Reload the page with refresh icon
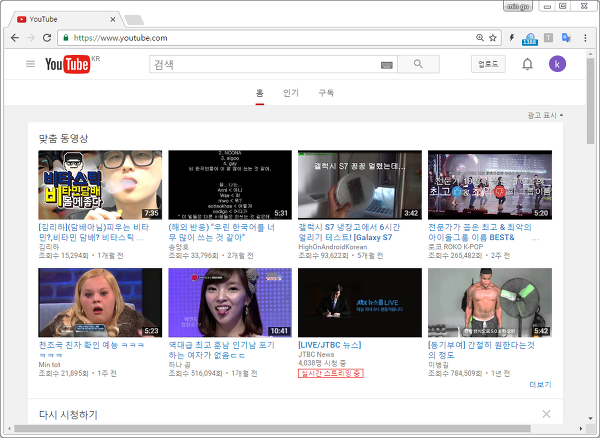Screen dimensions: 600x438 pyautogui.click(x=47, y=38)
